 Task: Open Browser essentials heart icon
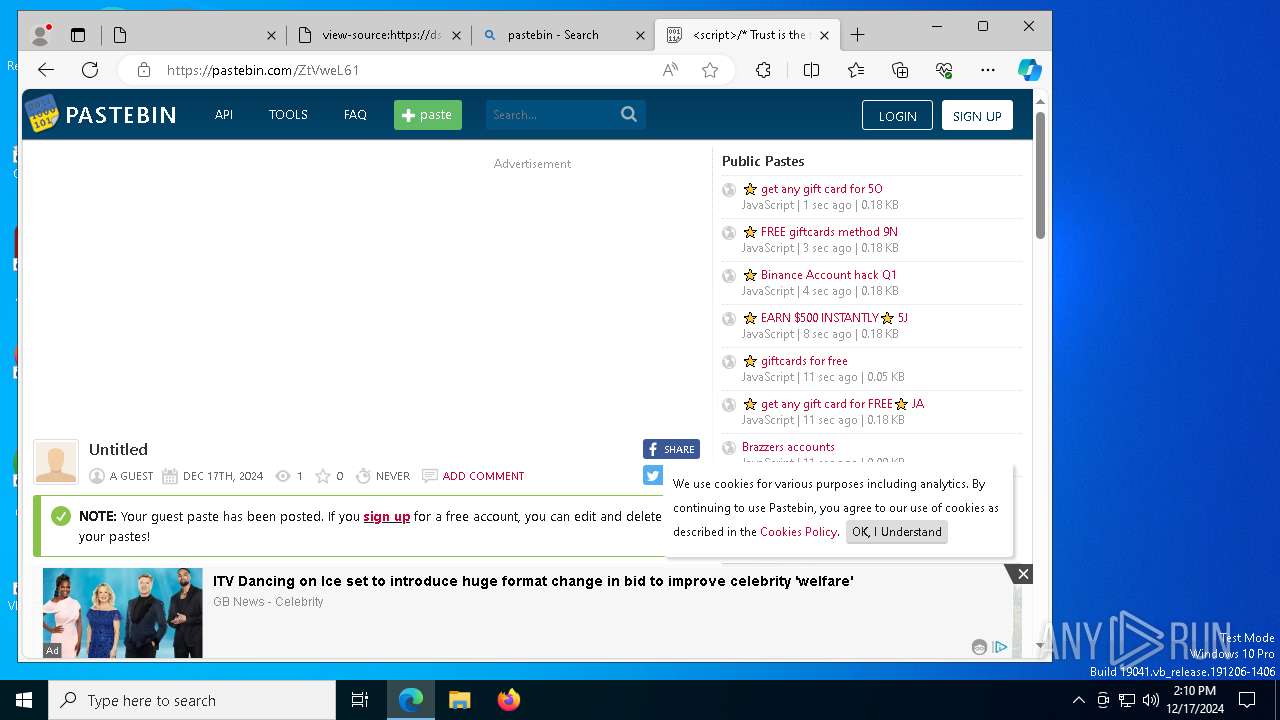[944, 70]
